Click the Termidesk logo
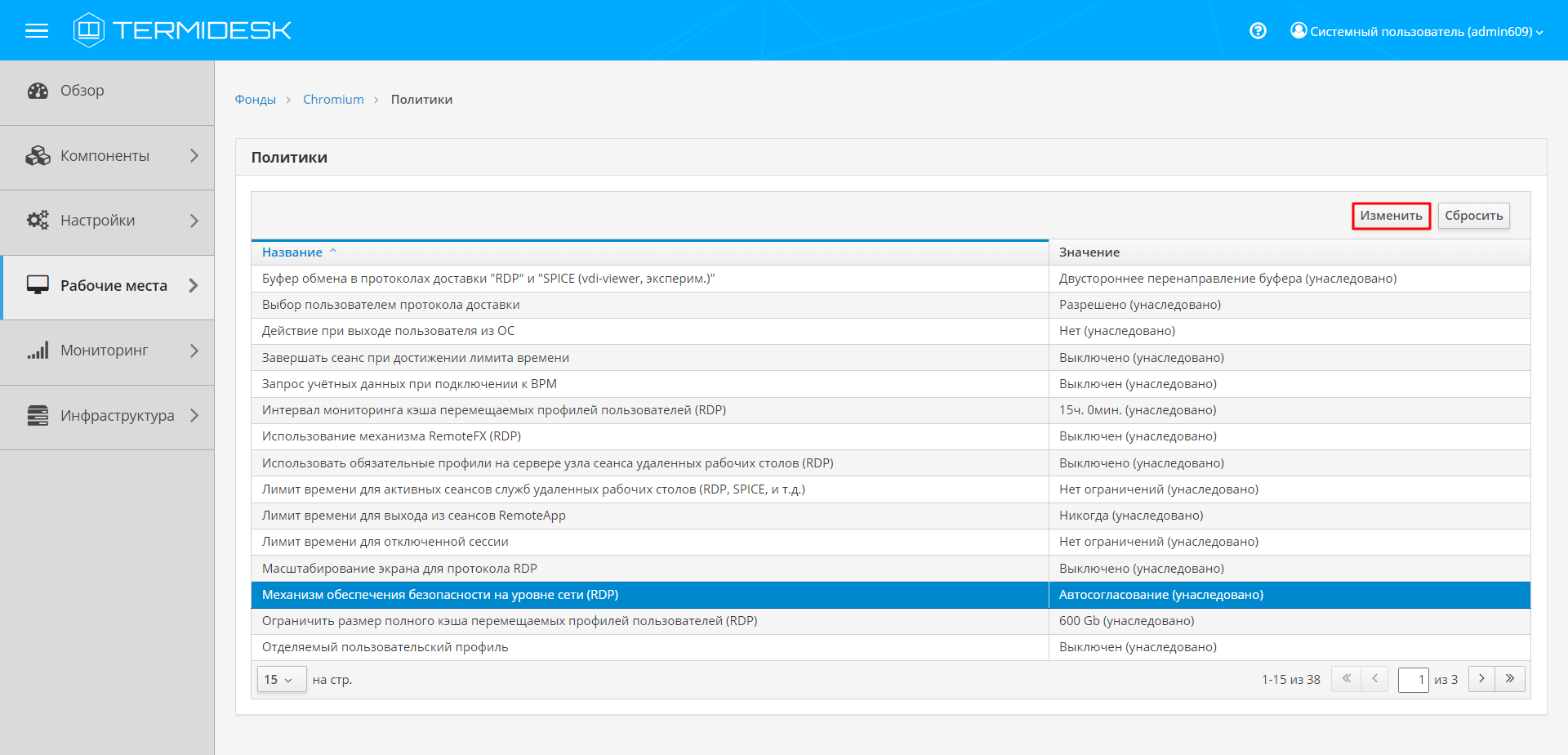 pyautogui.click(x=182, y=30)
